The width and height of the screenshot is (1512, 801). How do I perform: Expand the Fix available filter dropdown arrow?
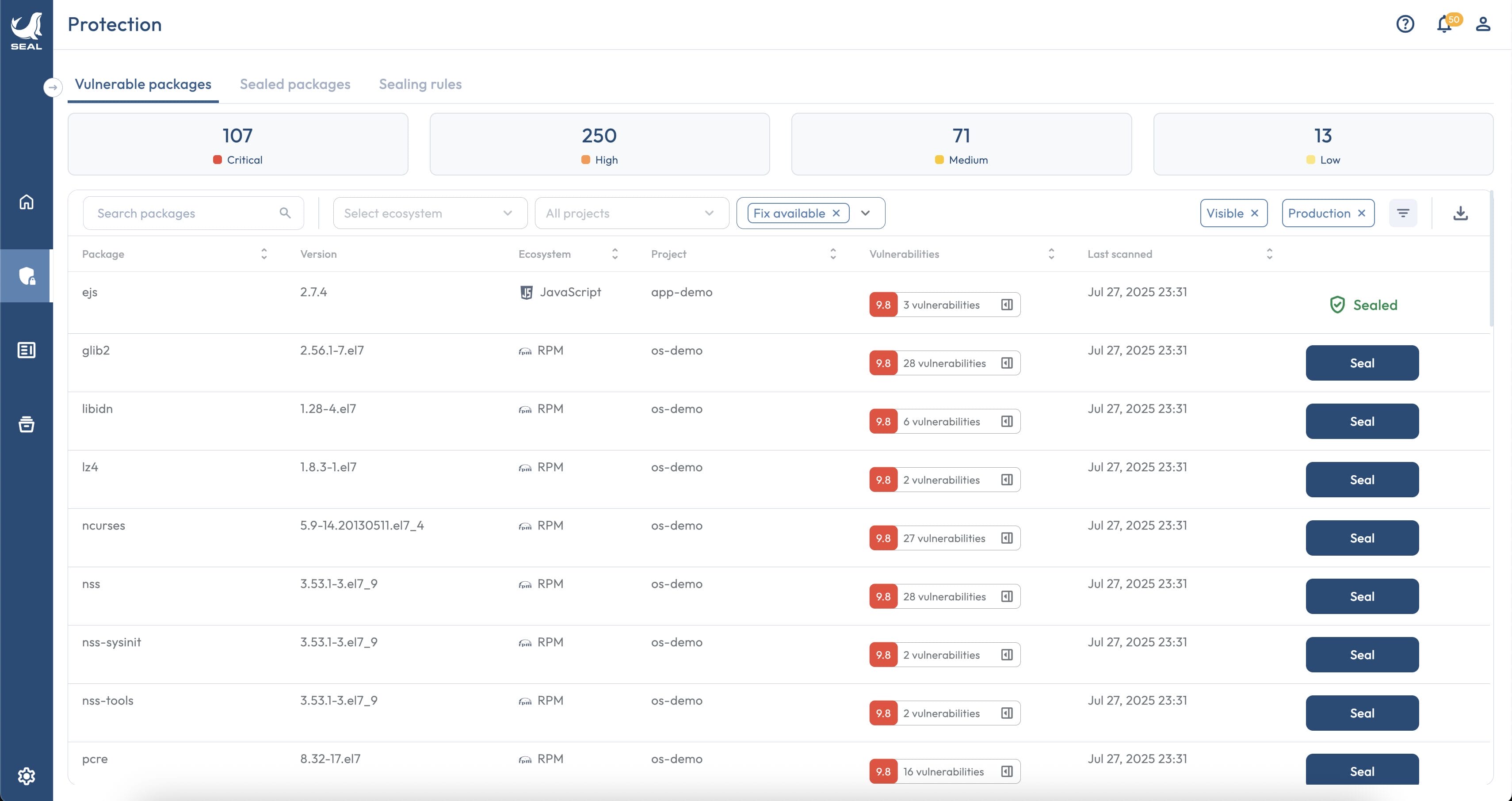[865, 213]
